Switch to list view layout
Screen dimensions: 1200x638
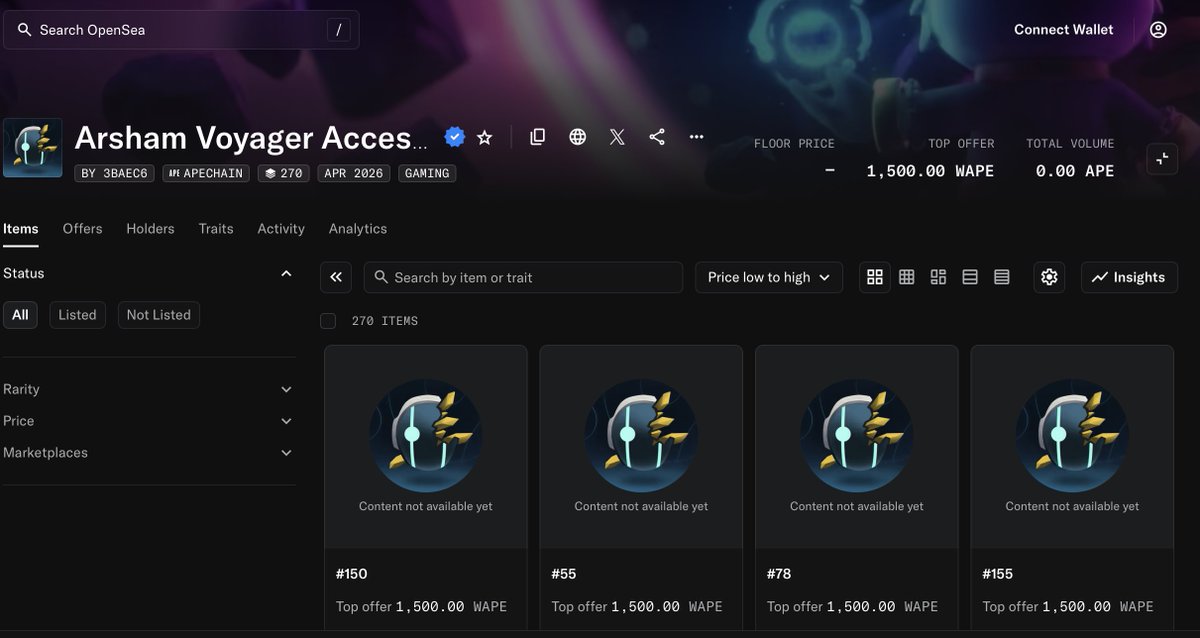pos(970,277)
